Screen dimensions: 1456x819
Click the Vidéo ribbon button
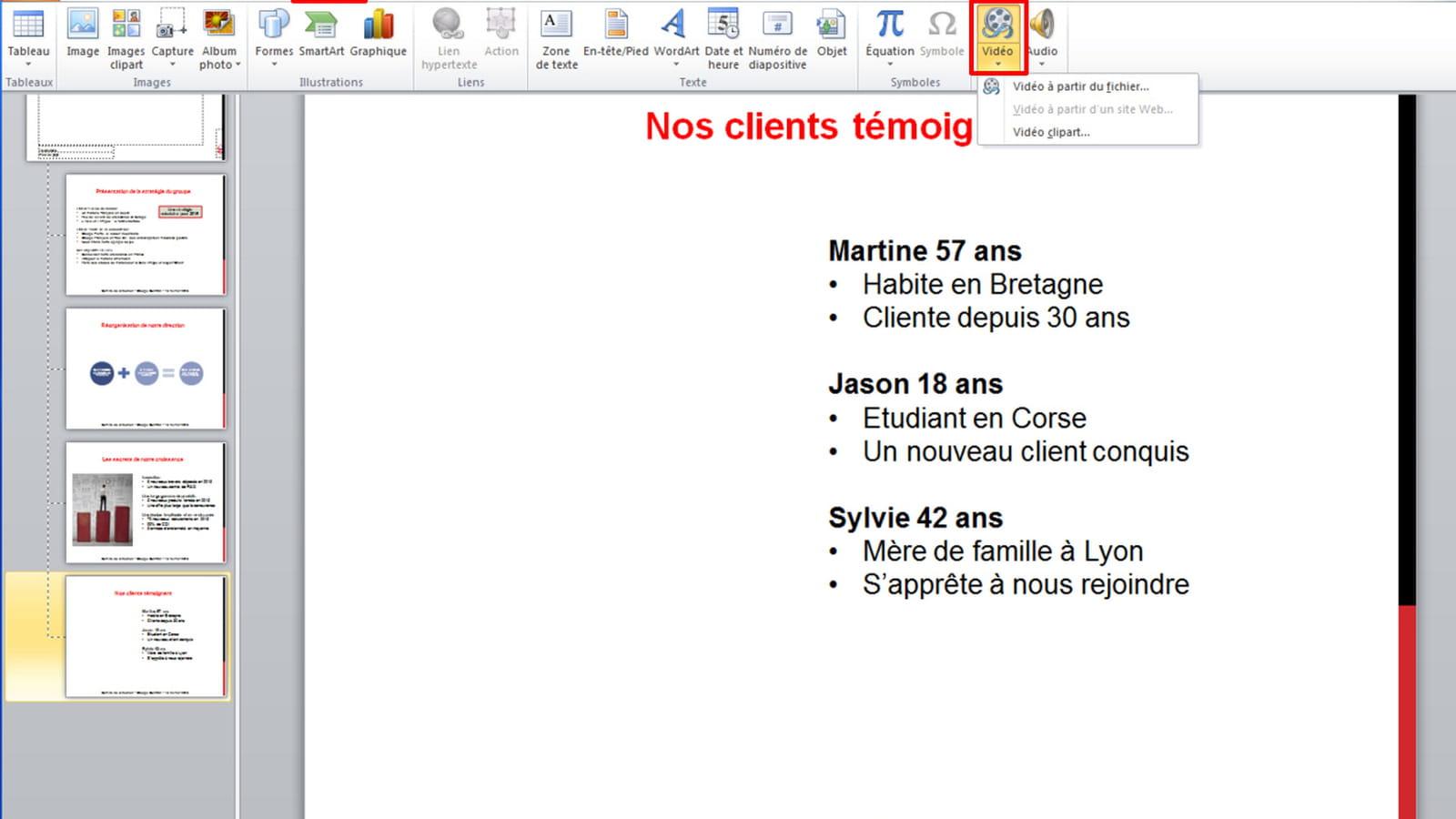point(997,38)
